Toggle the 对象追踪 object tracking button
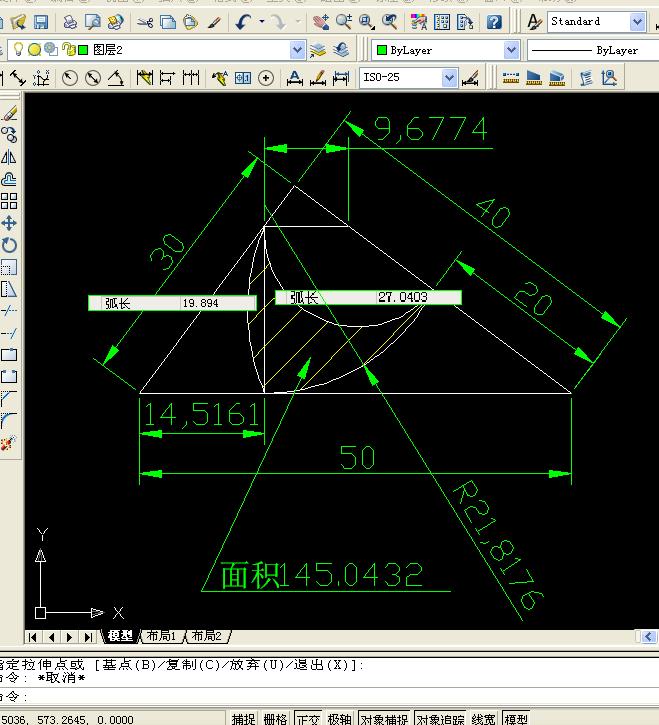 point(441,719)
